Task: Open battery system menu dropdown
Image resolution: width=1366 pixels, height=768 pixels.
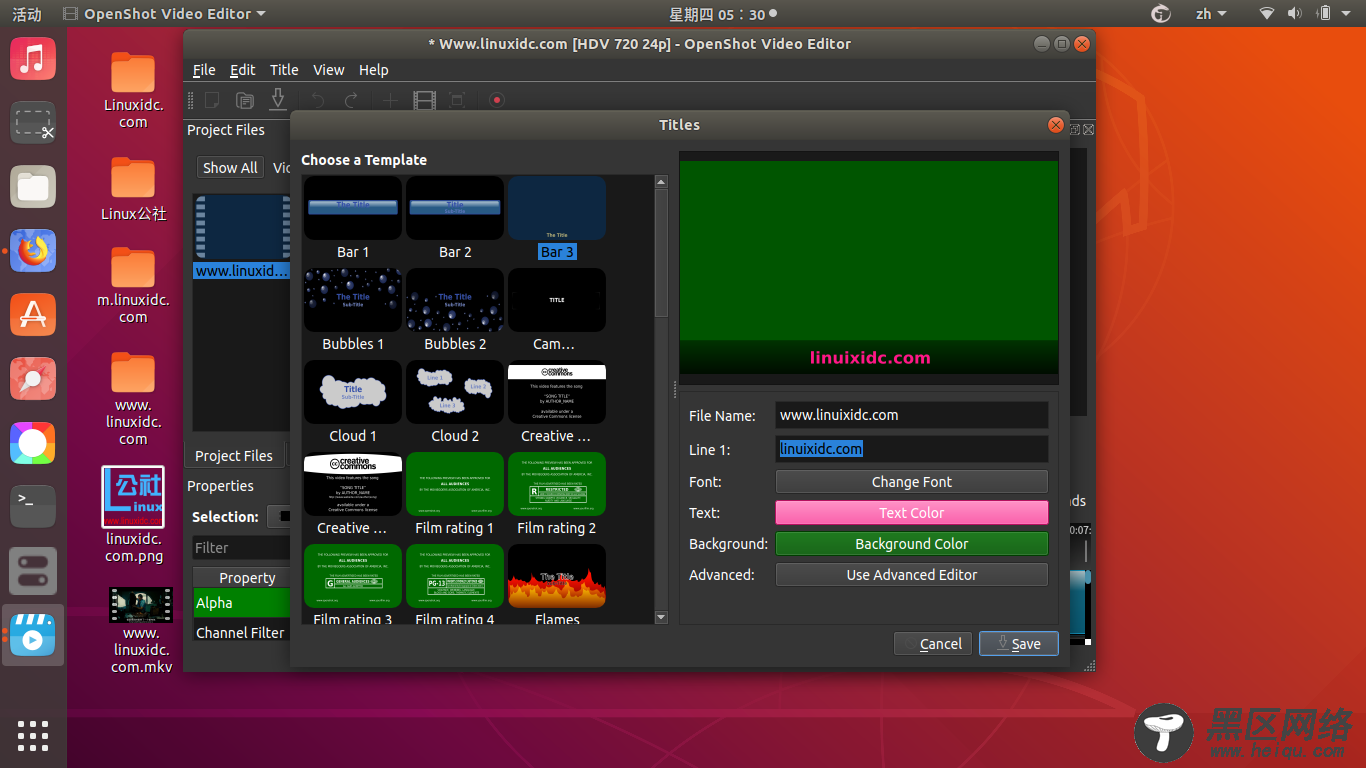Action: 1336,14
